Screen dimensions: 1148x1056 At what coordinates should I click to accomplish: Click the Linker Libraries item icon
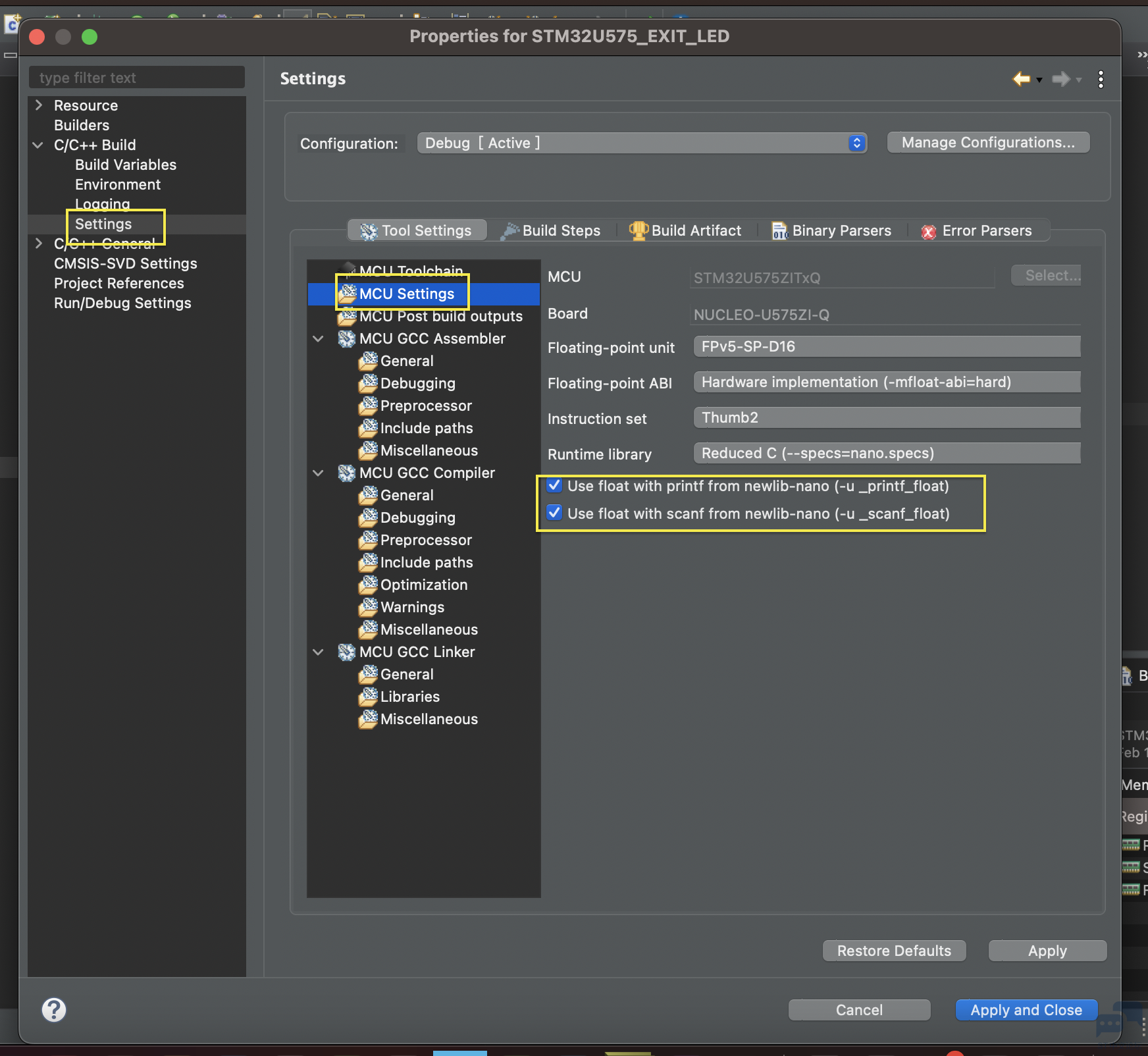point(368,697)
